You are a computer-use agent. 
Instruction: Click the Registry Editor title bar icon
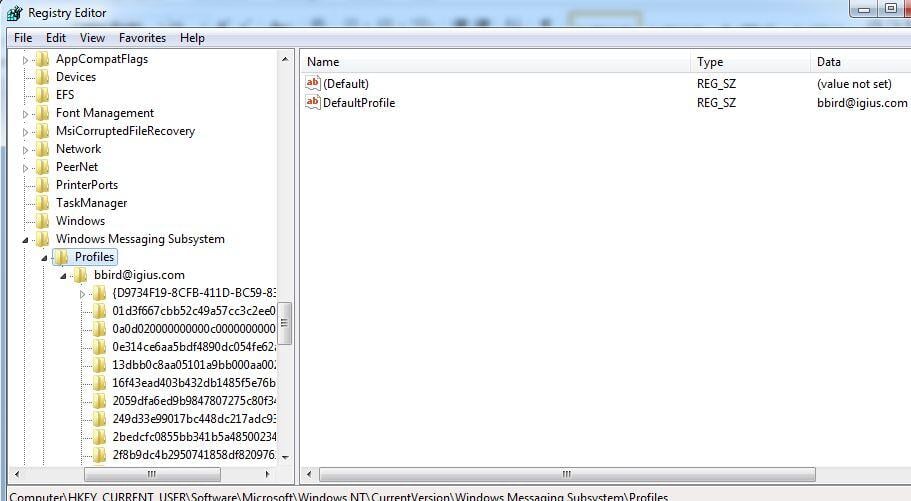[15, 13]
